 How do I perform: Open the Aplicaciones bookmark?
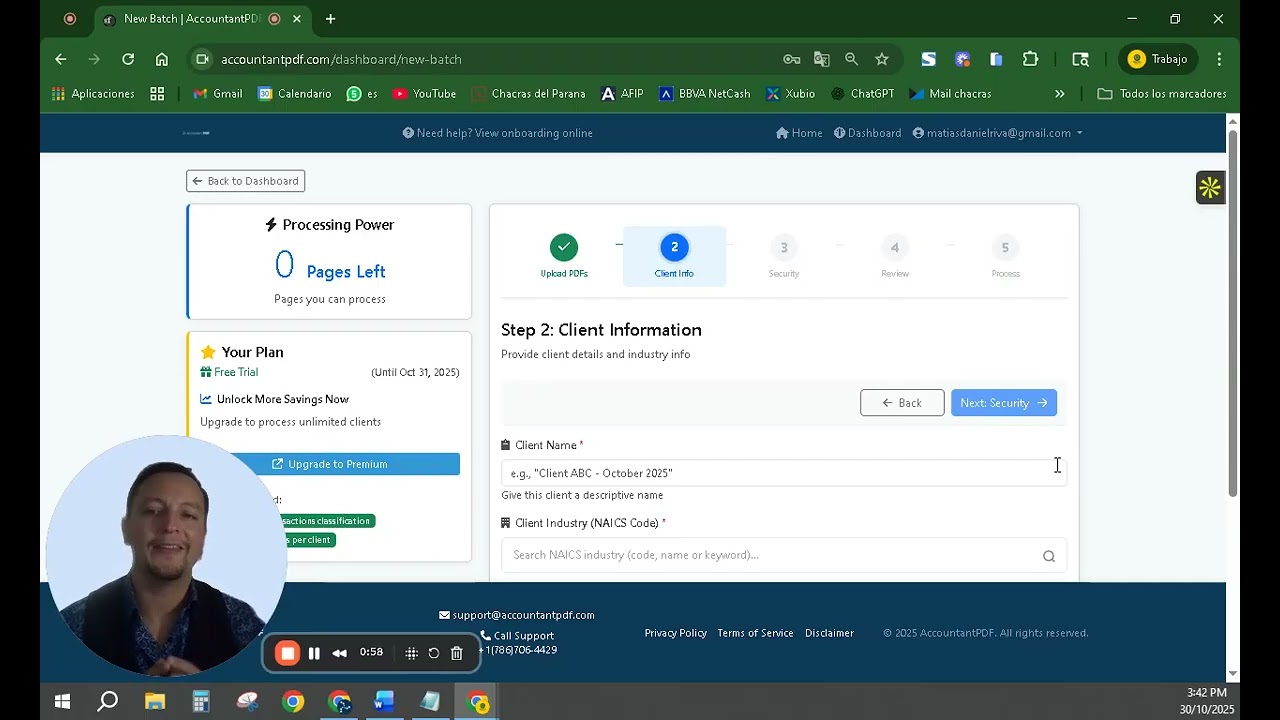point(93,94)
